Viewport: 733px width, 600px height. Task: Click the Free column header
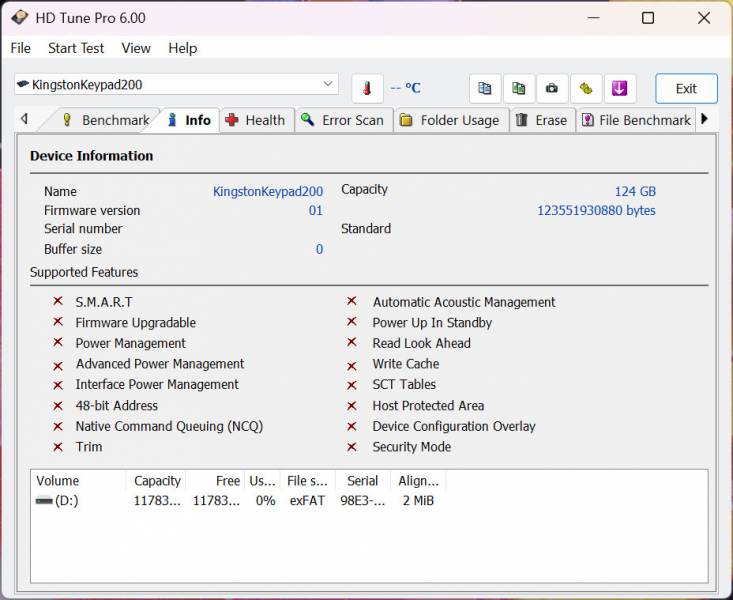coord(216,481)
